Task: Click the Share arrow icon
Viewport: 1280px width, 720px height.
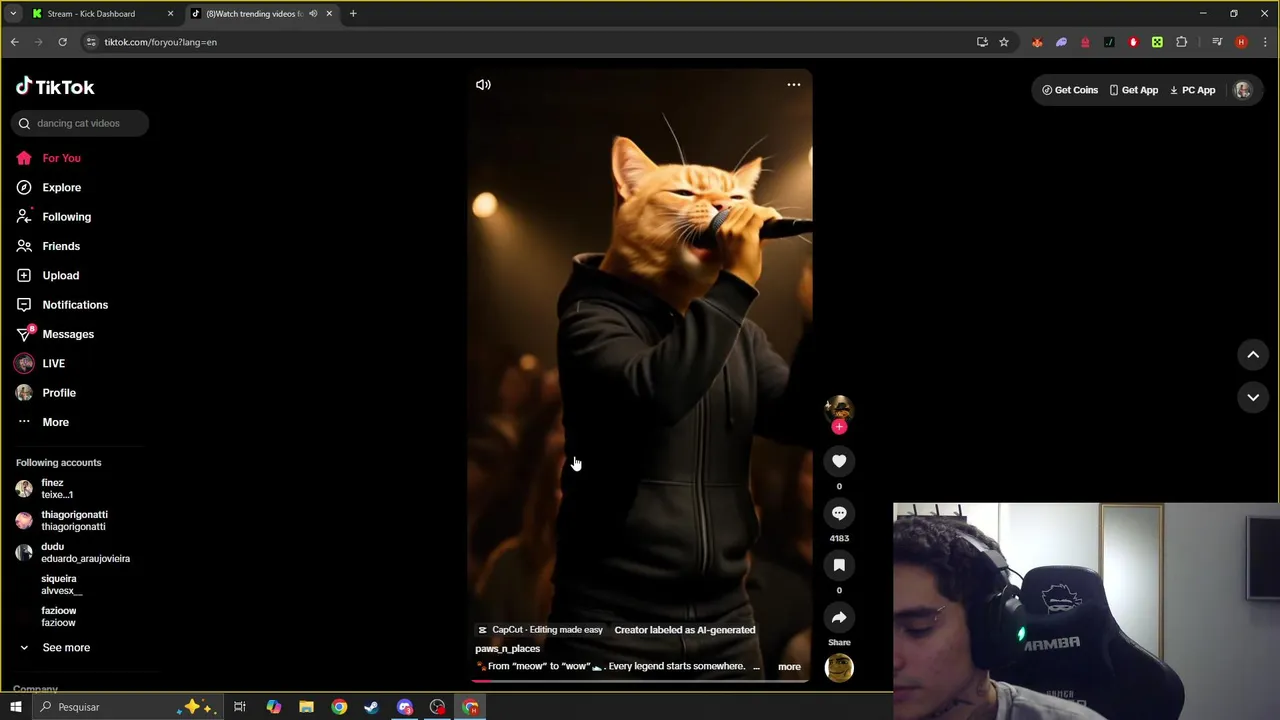Action: (839, 617)
